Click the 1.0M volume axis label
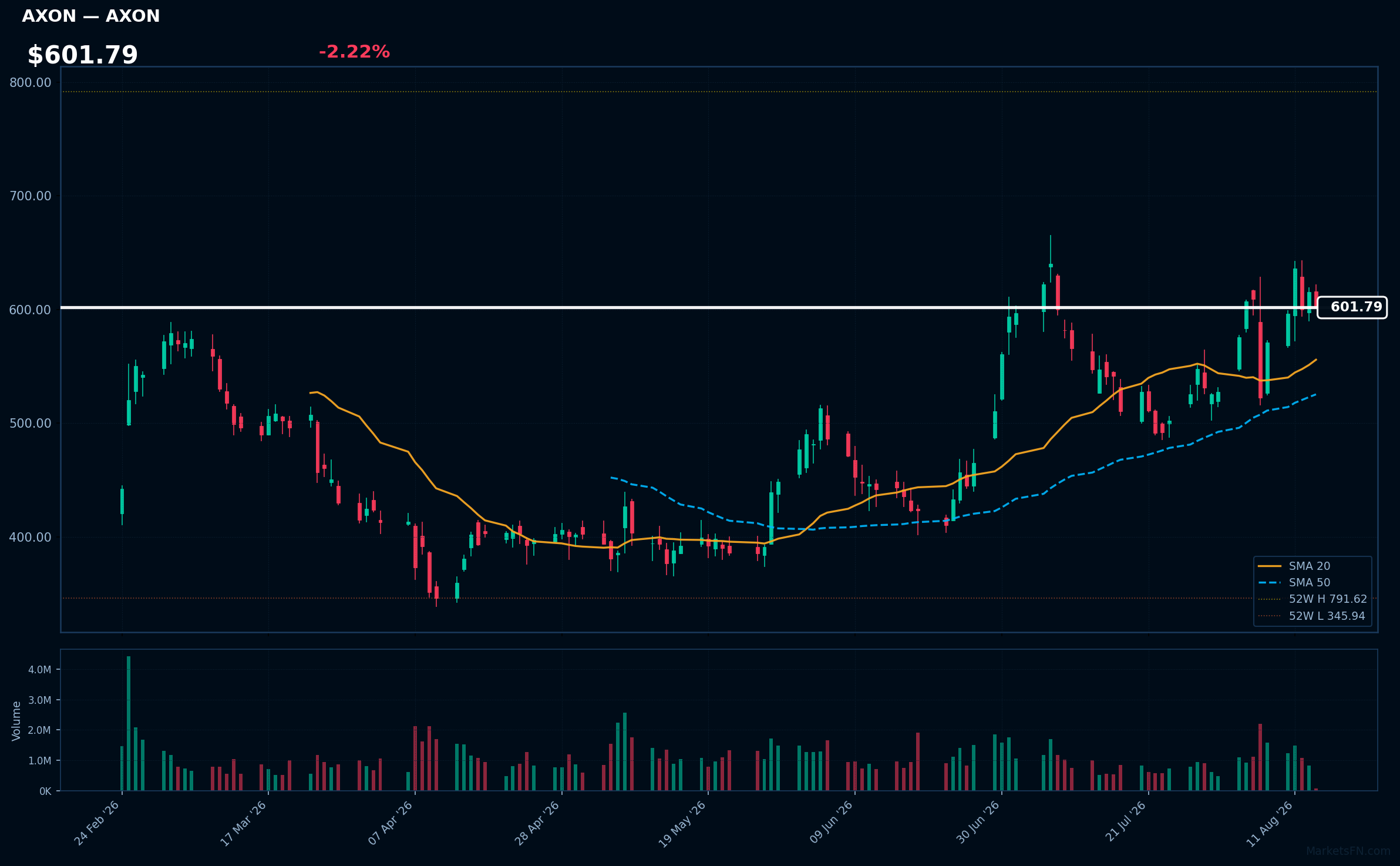 [40, 761]
